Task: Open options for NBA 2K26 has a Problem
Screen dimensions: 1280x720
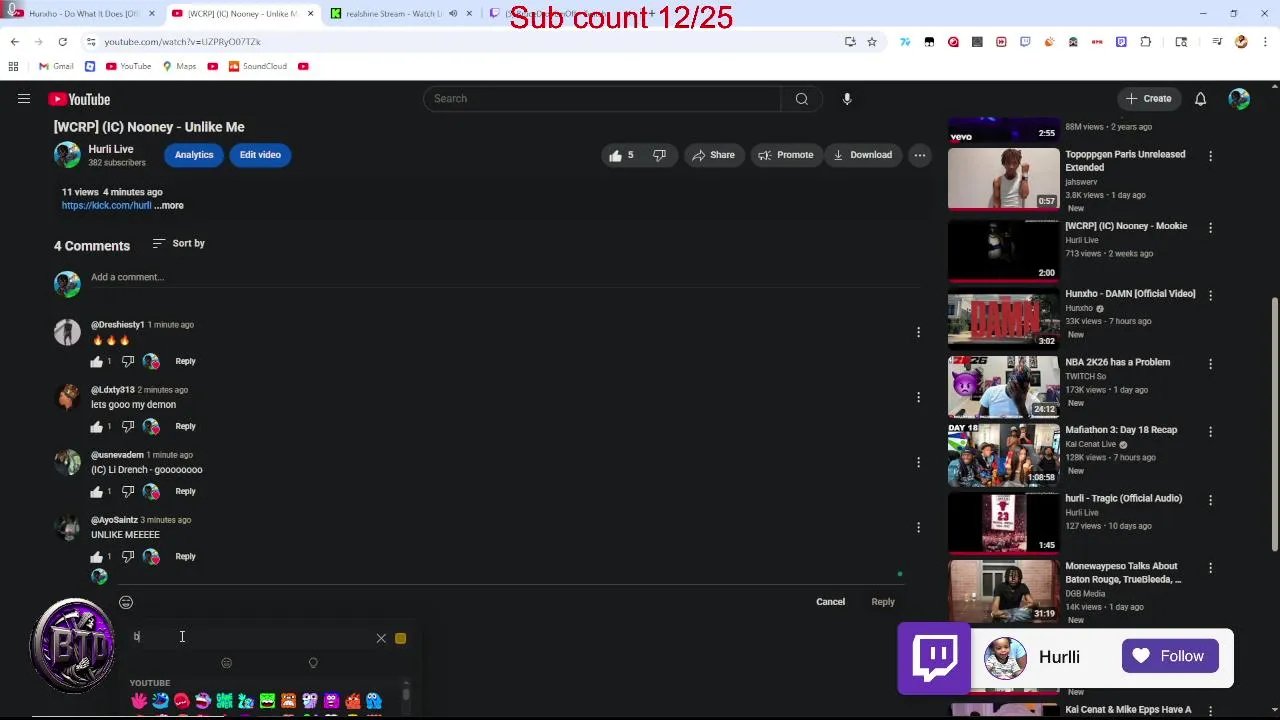Action: point(1210,364)
